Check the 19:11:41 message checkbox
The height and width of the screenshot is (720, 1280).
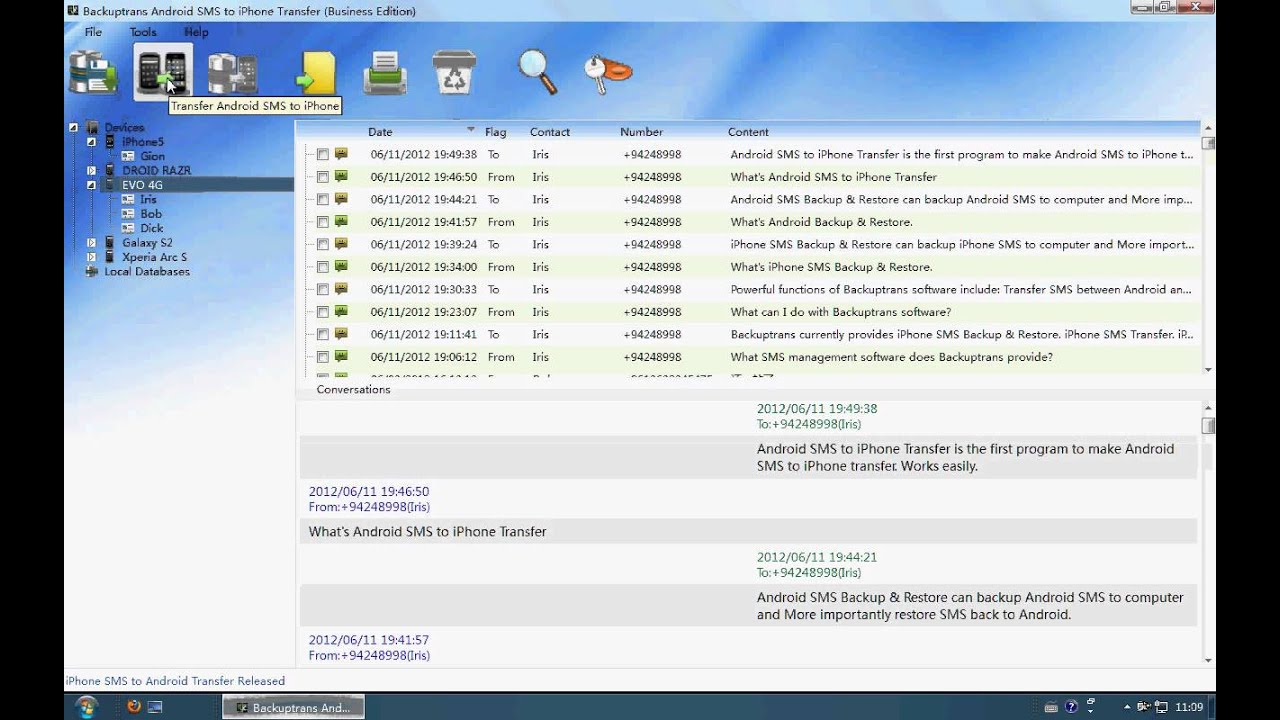pos(323,335)
